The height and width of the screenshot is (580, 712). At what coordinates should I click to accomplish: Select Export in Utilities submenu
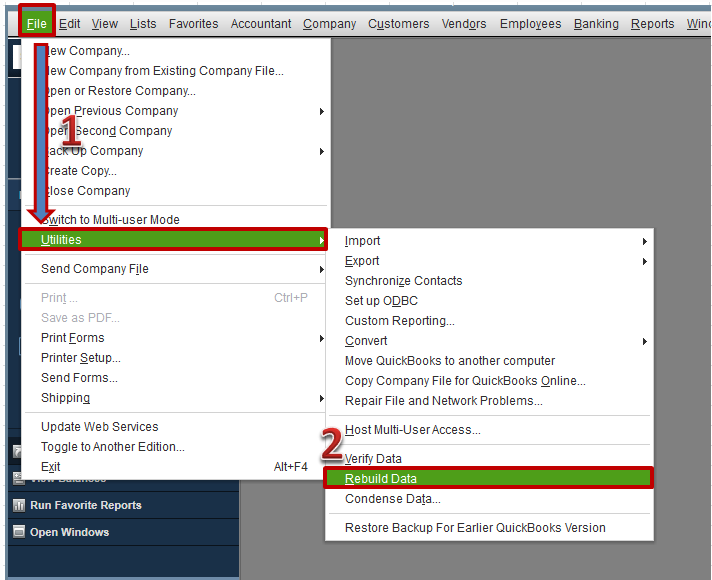(362, 261)
